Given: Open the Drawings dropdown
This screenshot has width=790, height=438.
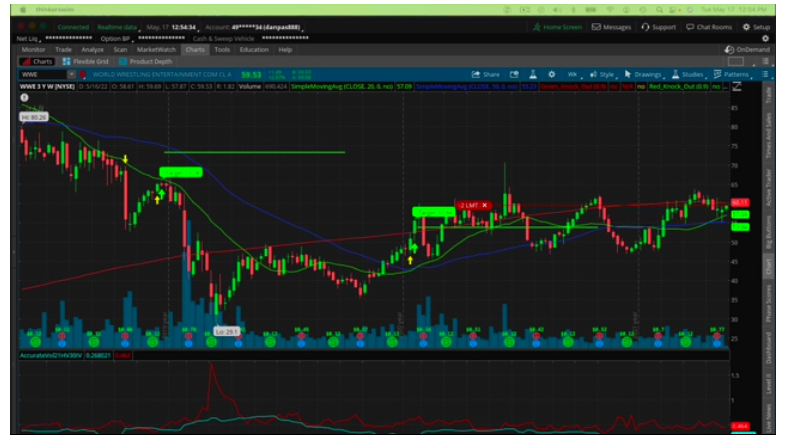Looking at the screenshot, I should click(644, 75).
